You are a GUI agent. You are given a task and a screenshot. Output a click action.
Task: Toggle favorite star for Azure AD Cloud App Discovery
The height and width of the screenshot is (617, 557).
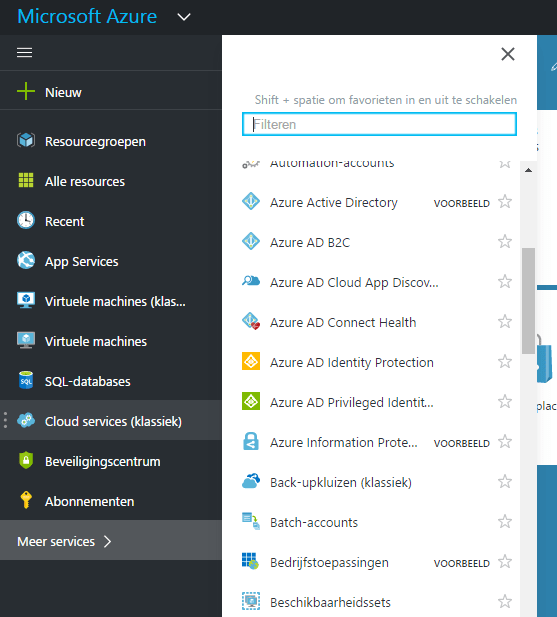click(x=505, y=282)
